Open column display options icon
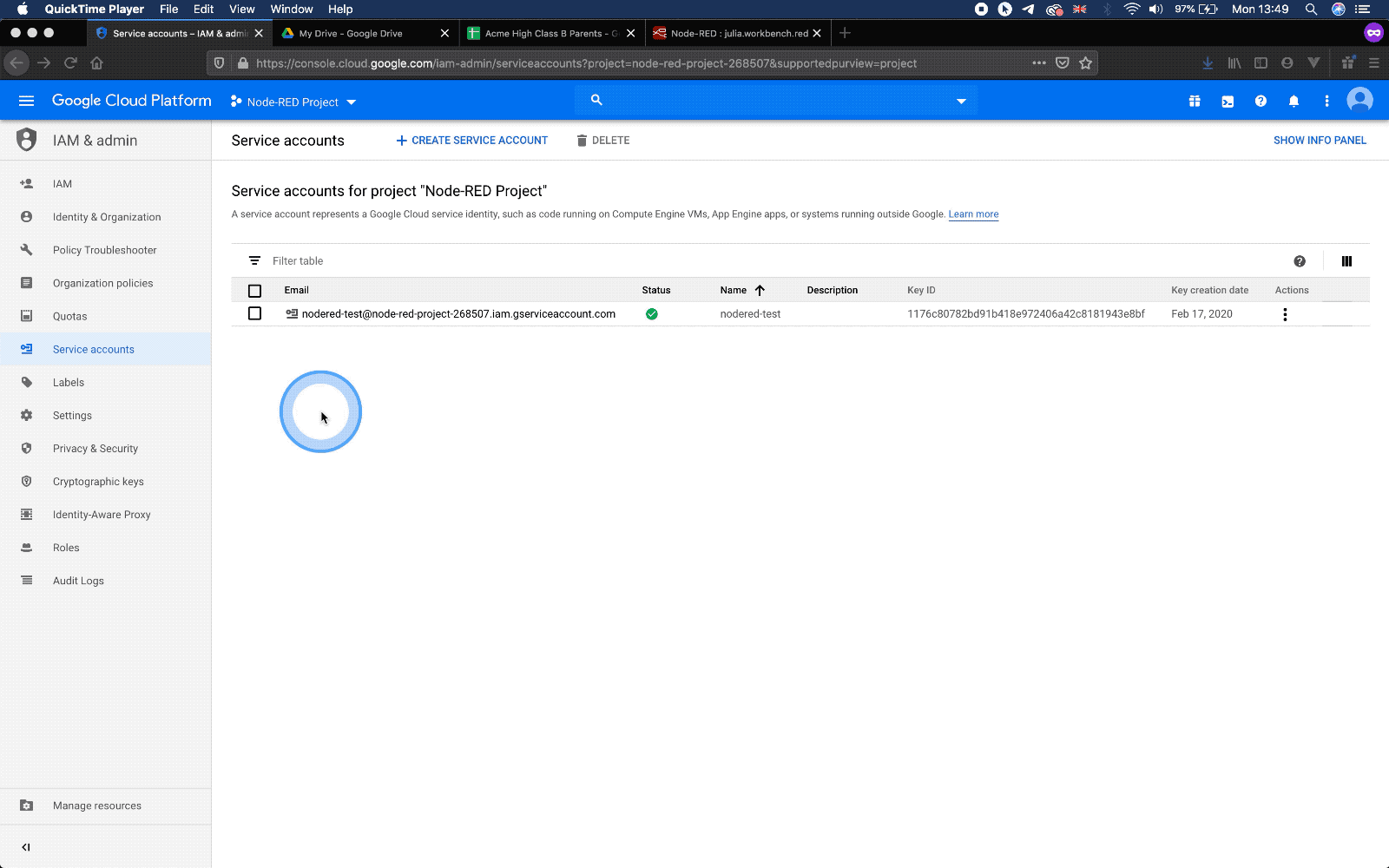This screenshot has width=1389, height=868. (1346, 261)
